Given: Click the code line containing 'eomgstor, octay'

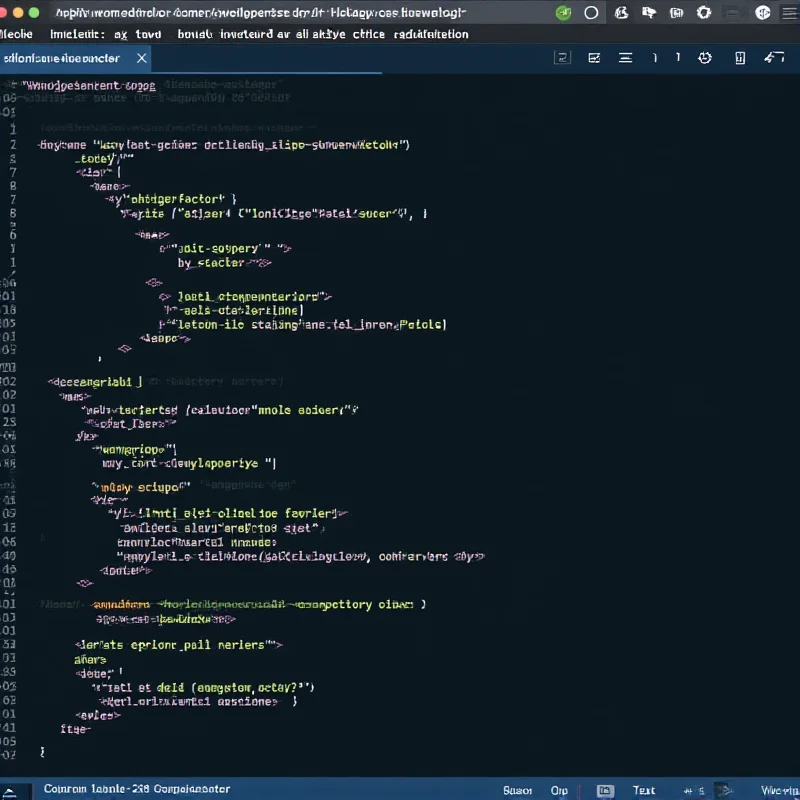Looking at the screenshot, I should [203, 688].
